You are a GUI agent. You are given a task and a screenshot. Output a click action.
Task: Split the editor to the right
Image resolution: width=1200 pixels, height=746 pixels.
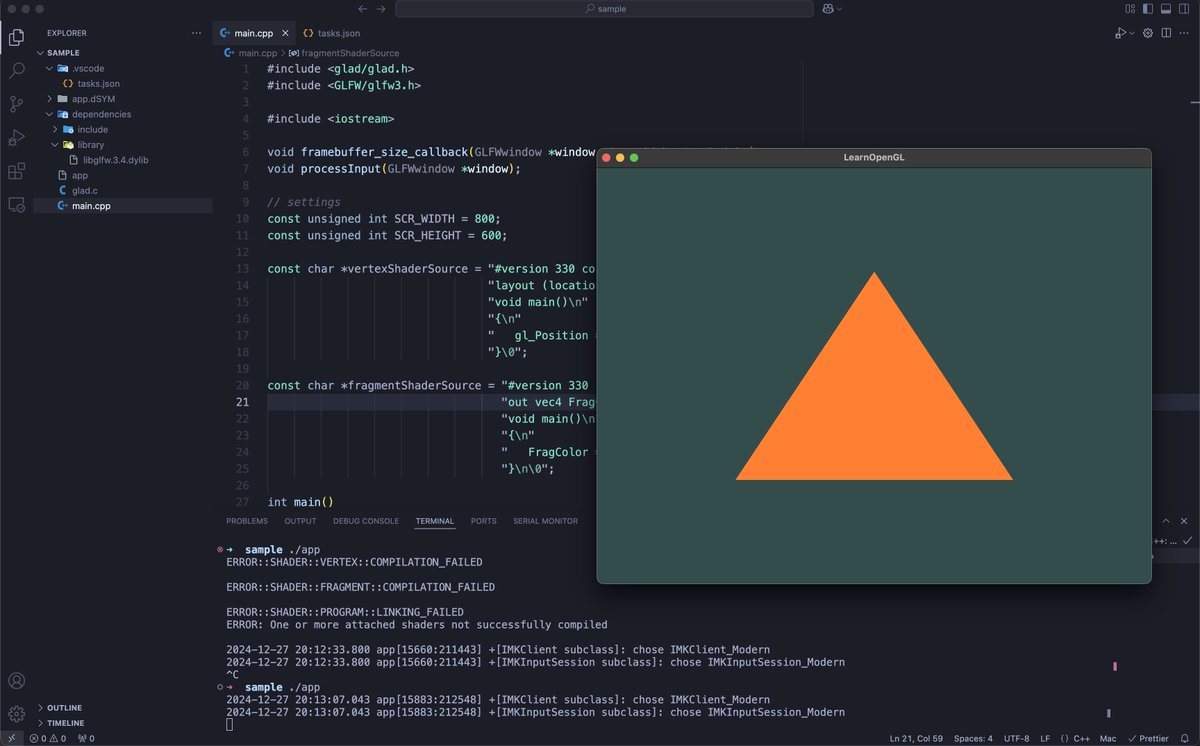[1166, 33]
